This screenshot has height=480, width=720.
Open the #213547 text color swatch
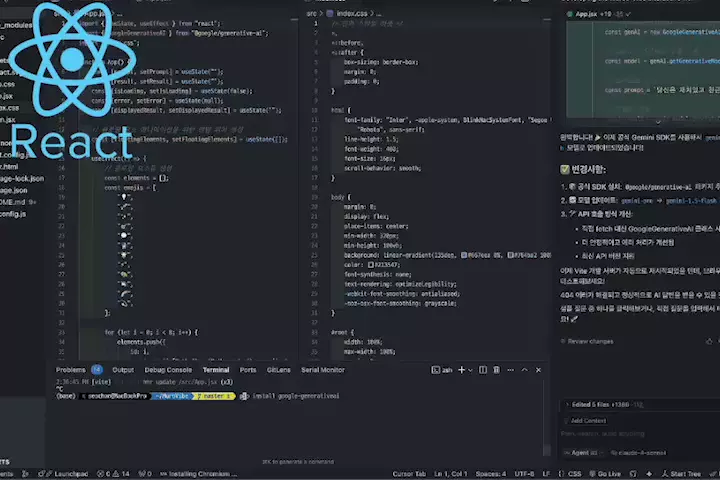coord(371,265)
